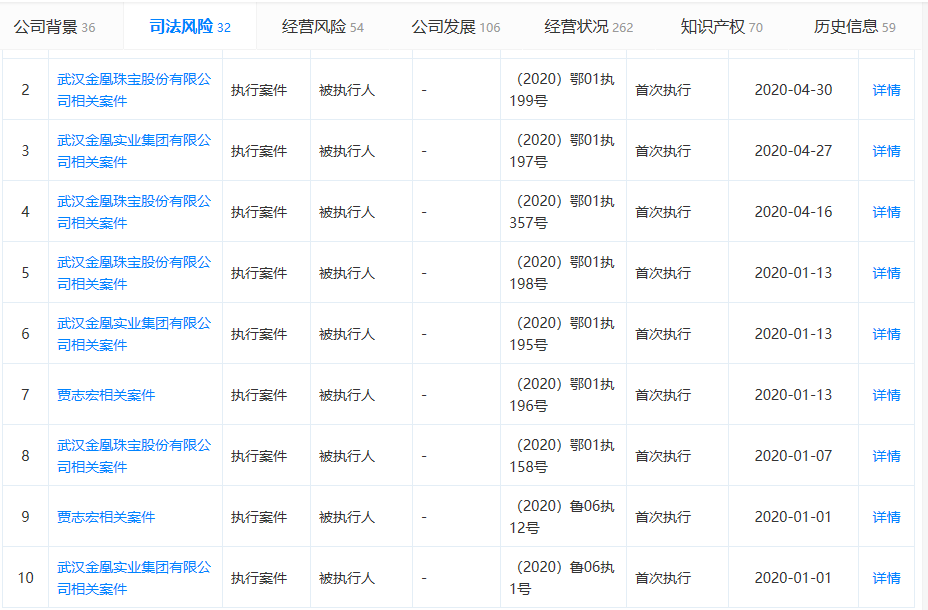The image size is (928, 610).
Task: Click 被执行人 in row 7
Action: tap(347, 395)
